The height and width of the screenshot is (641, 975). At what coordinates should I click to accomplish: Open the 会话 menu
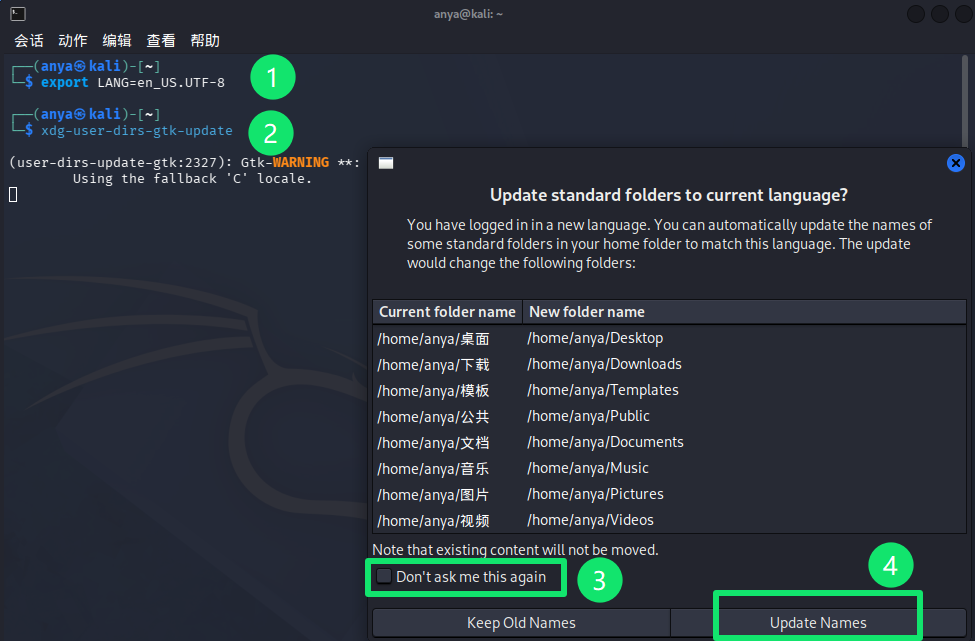click(x=29, y=41)
